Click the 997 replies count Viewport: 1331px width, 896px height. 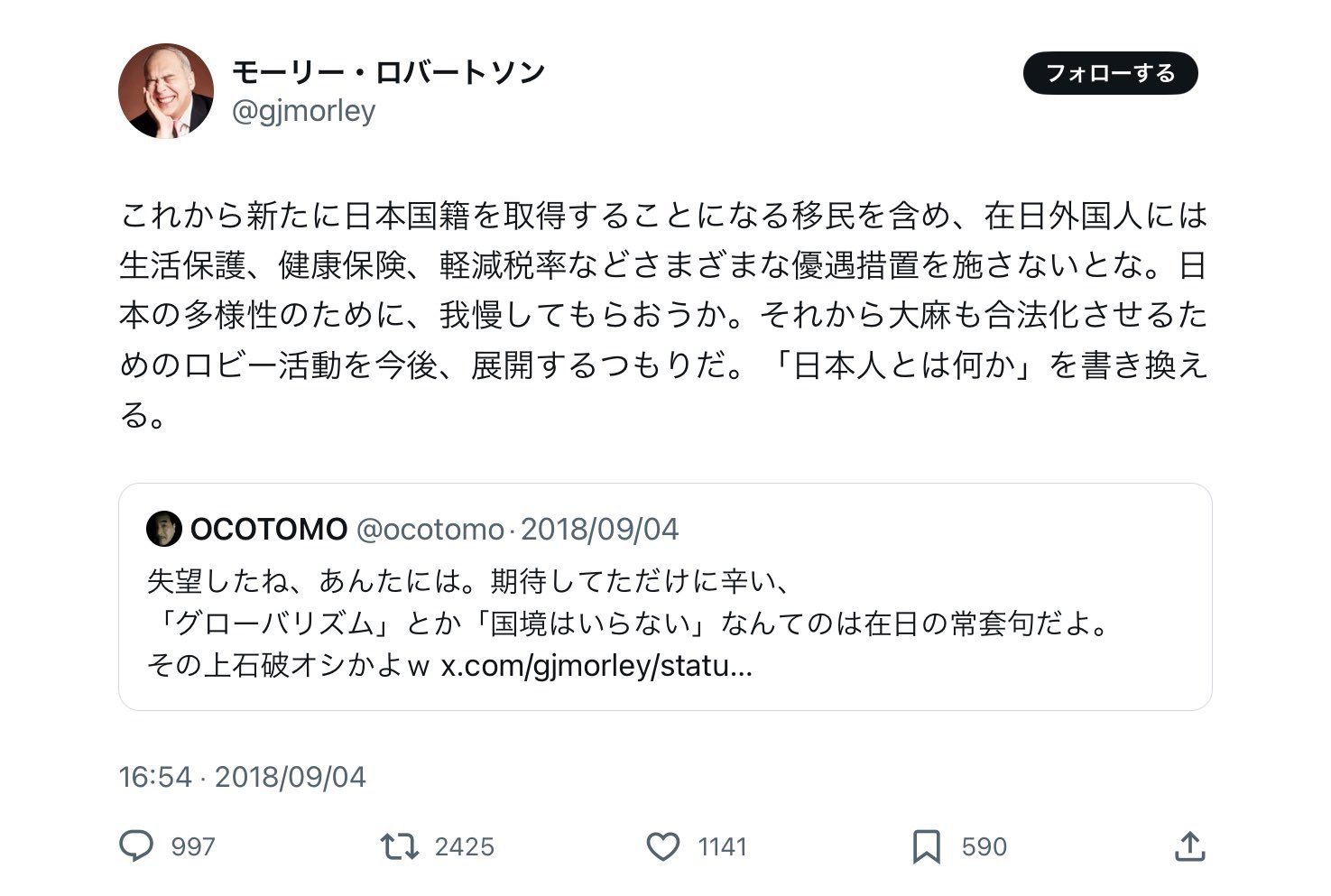193,846
